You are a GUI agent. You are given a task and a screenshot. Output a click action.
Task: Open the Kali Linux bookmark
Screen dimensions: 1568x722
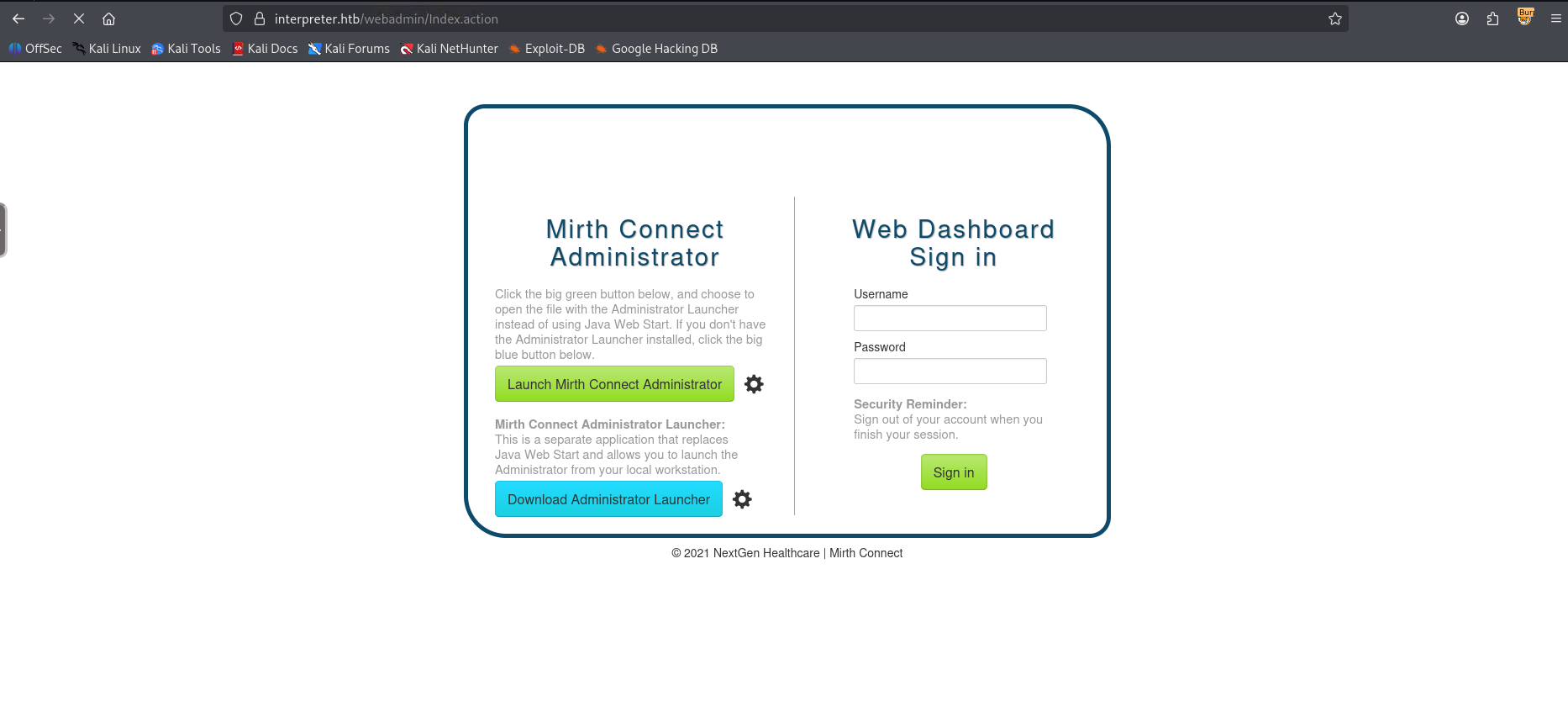pos(107,49)
